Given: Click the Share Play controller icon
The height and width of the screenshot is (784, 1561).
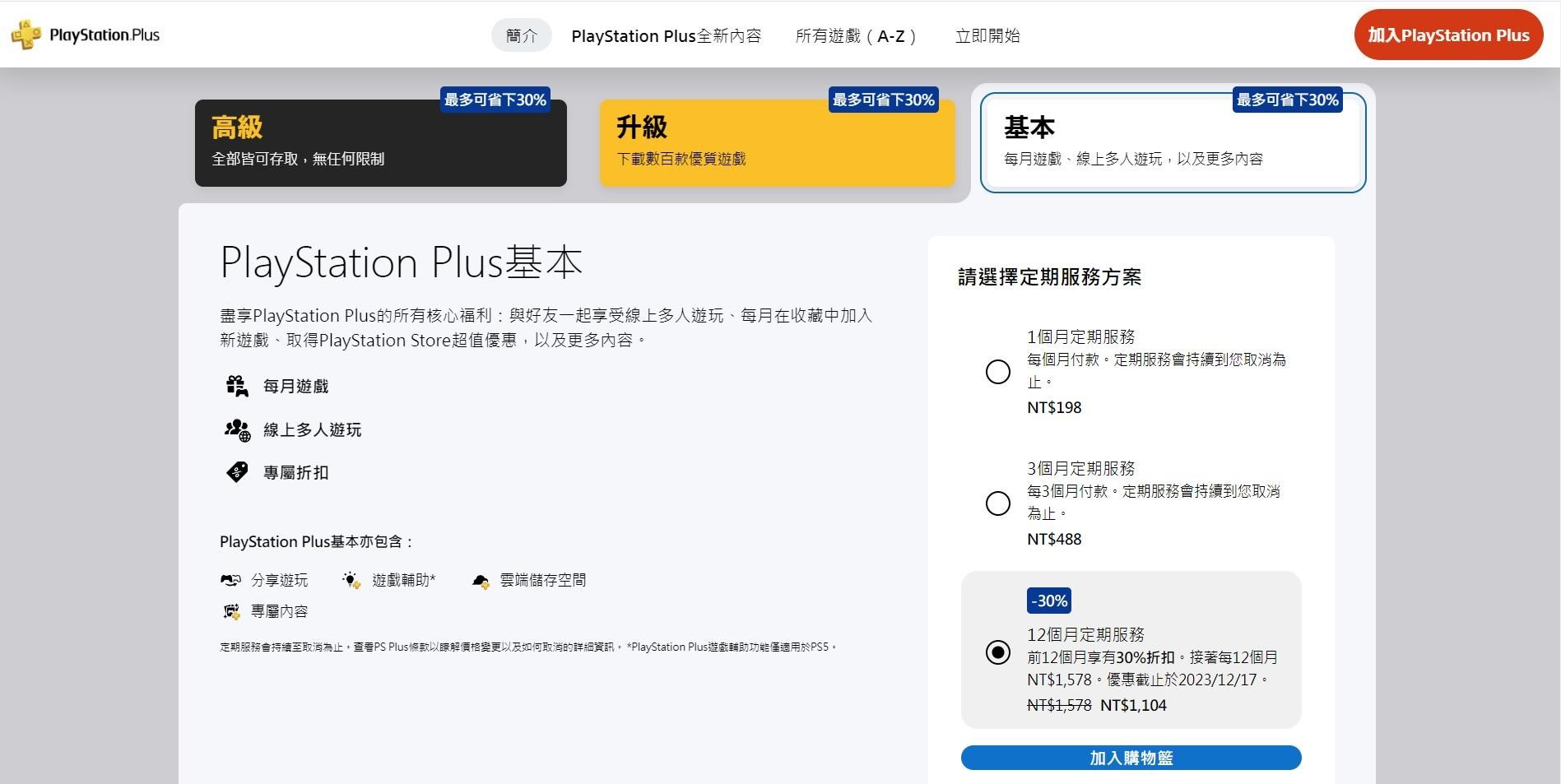Looking at the screenshot, I should click(x=230, y=579).
